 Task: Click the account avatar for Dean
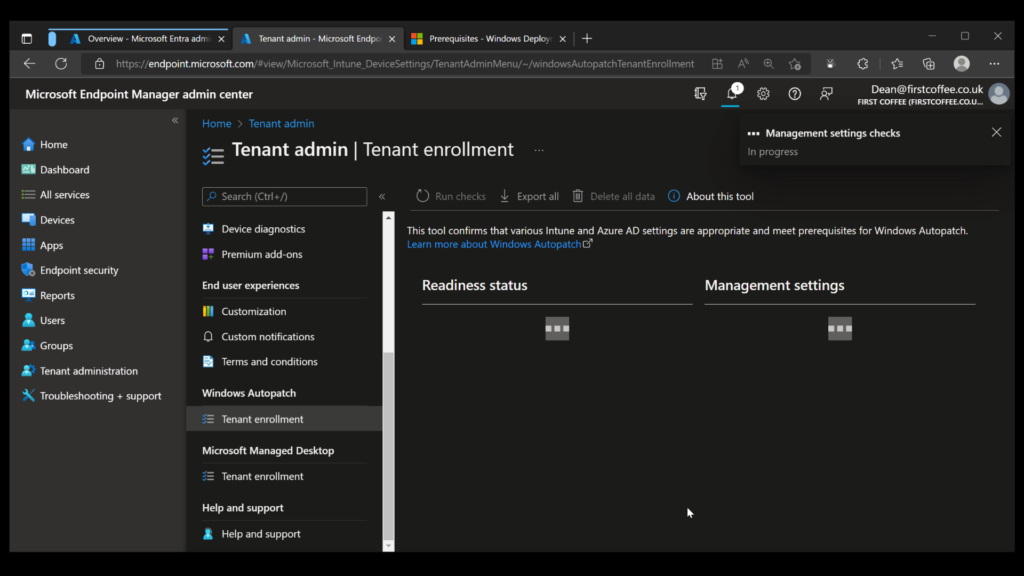click(x=998, y=93)
